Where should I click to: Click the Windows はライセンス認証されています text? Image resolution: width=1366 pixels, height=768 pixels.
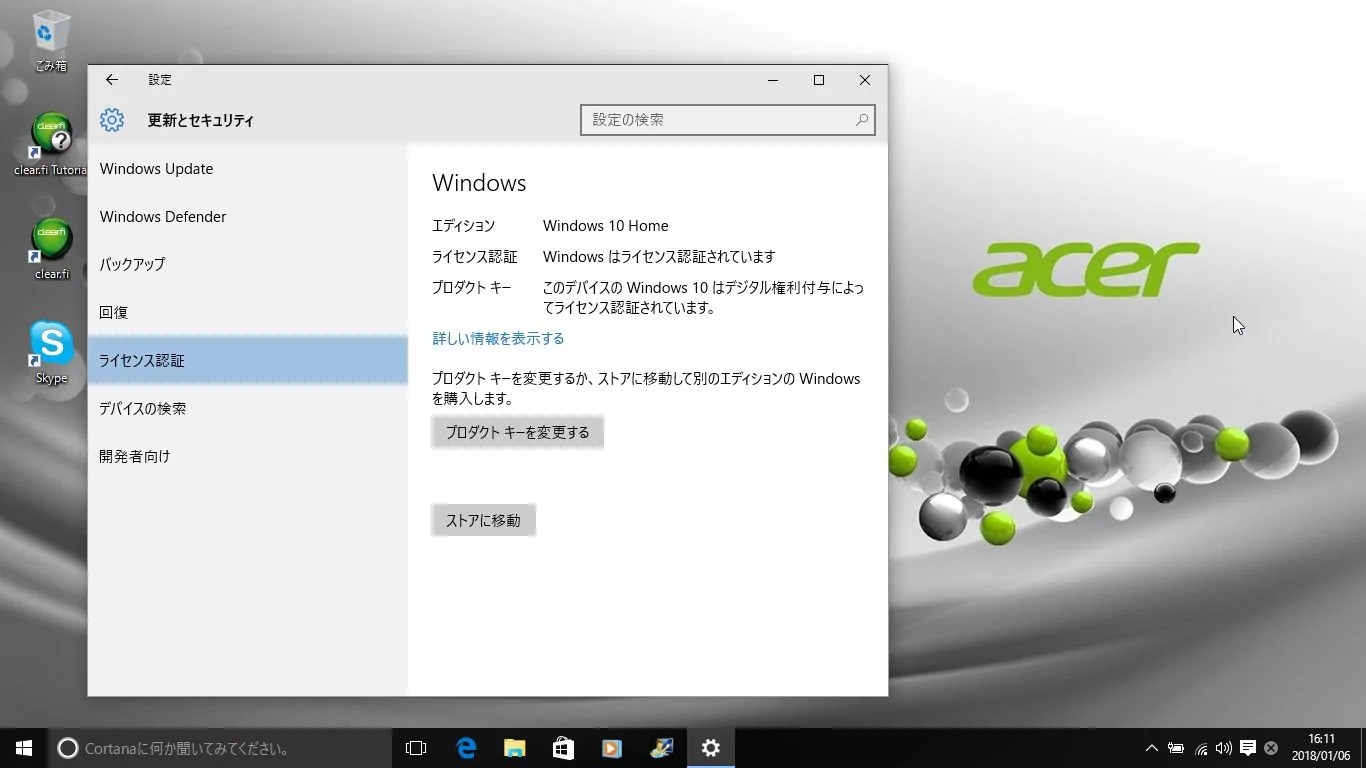point(659,257)
